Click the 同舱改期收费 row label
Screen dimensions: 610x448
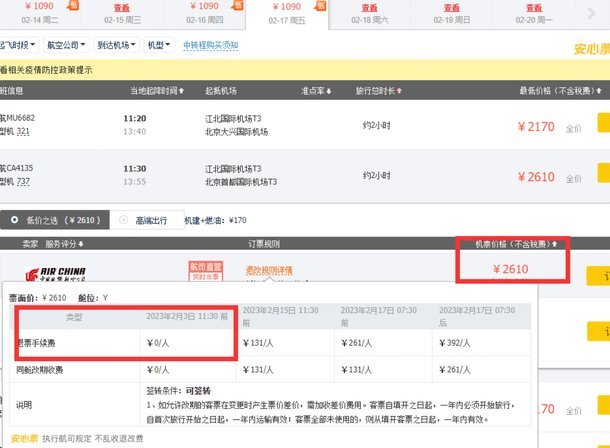[x=39, y=370]
